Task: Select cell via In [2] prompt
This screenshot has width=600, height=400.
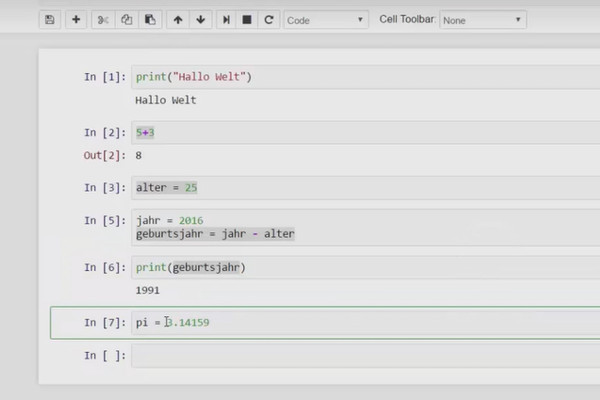Action: tap(105, 133)
